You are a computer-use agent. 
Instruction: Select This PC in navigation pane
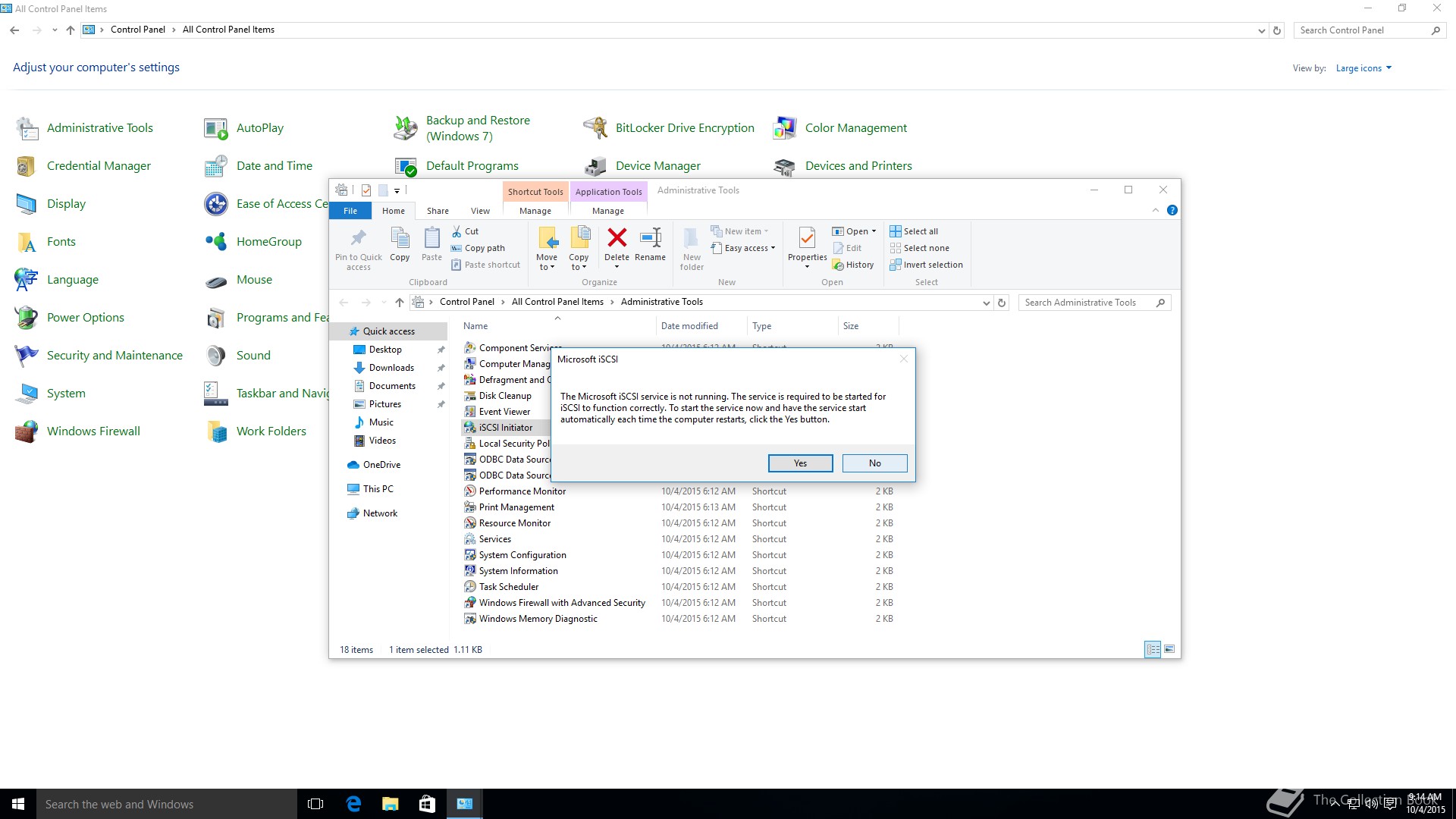pos(378,489)
